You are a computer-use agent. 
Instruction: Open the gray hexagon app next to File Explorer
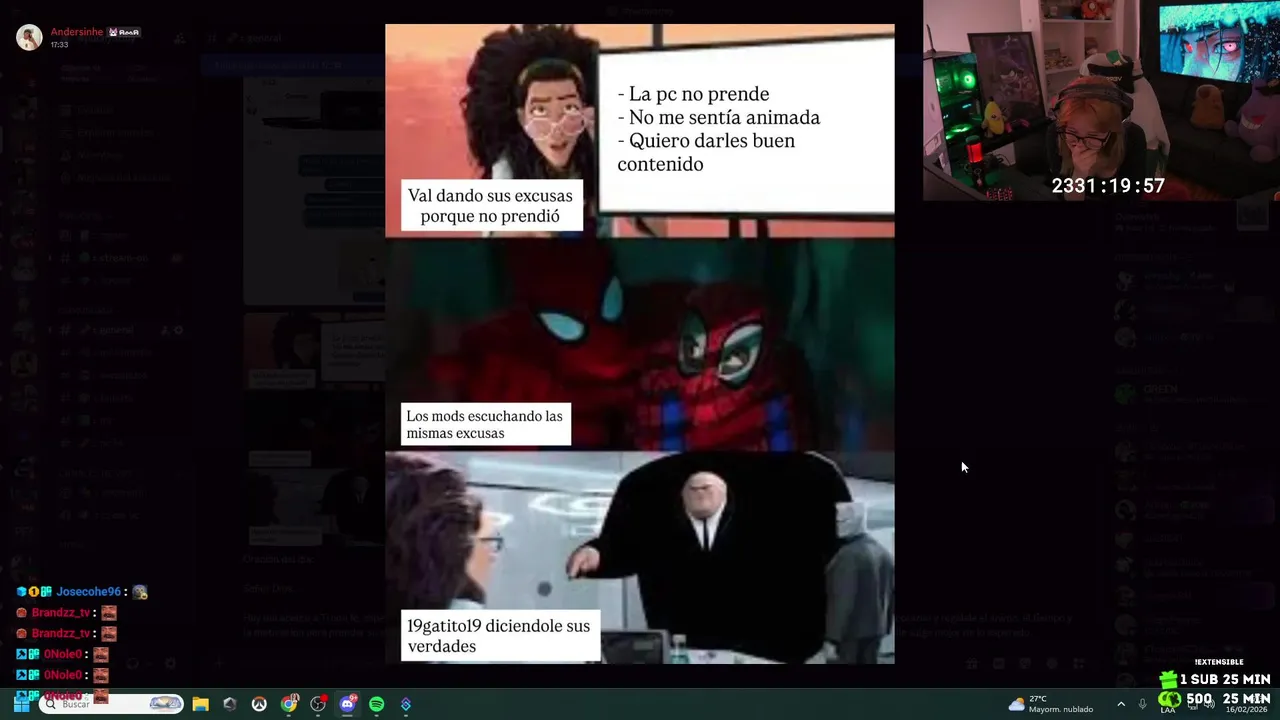(x=230, y=704)
